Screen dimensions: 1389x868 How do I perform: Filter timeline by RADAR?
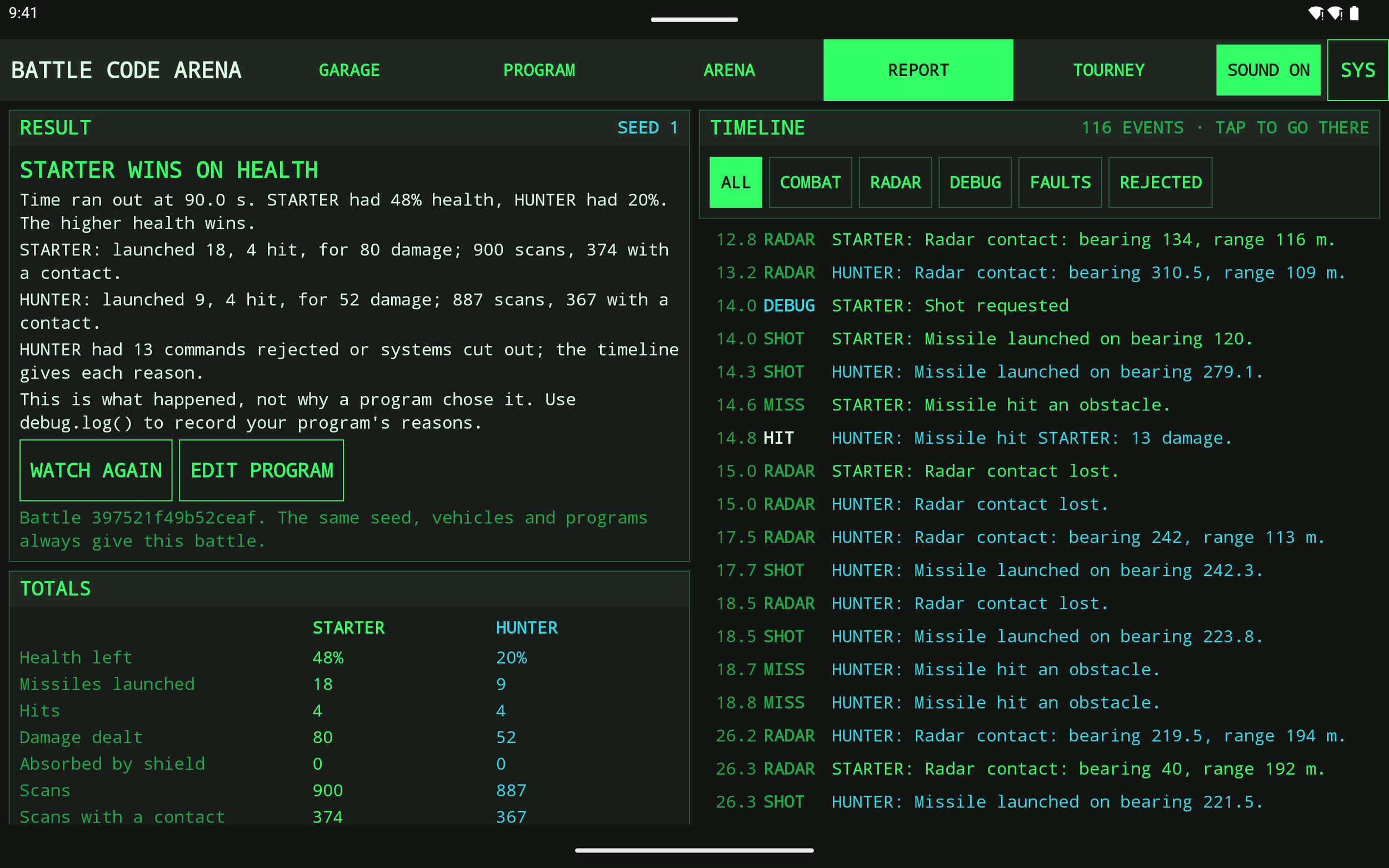(x=895, y=182)
